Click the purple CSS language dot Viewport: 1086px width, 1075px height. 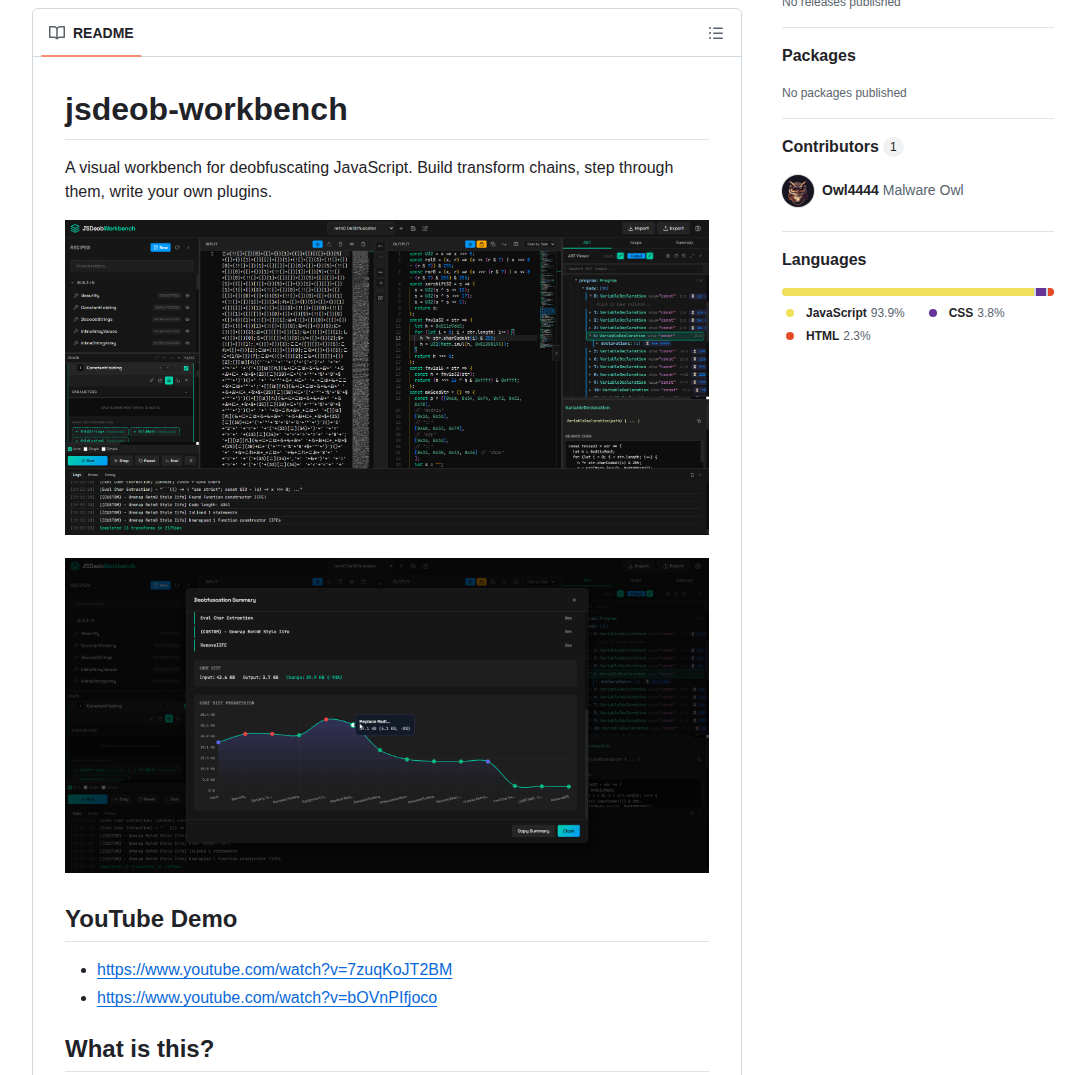click(932, 312)
